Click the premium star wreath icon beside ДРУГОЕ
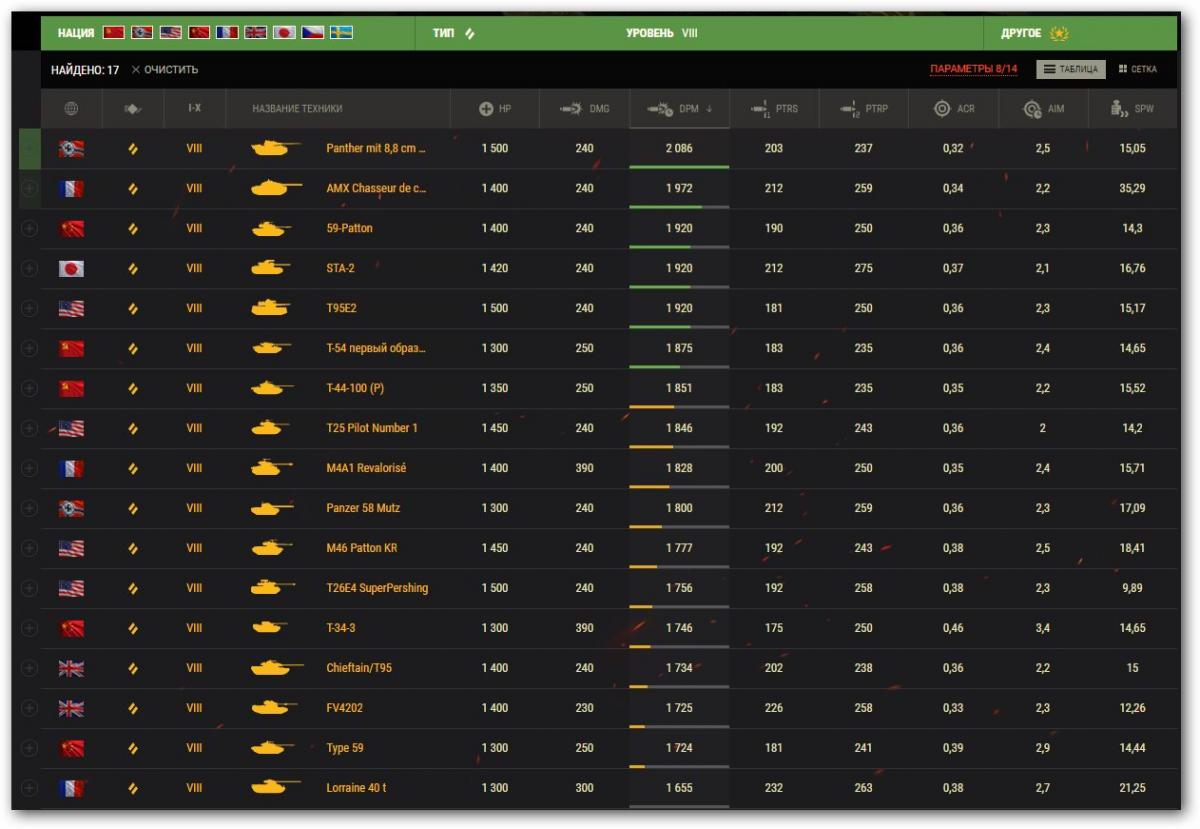The width and height of the screenshot is (1200, 829). click(x=1059, y=33)
